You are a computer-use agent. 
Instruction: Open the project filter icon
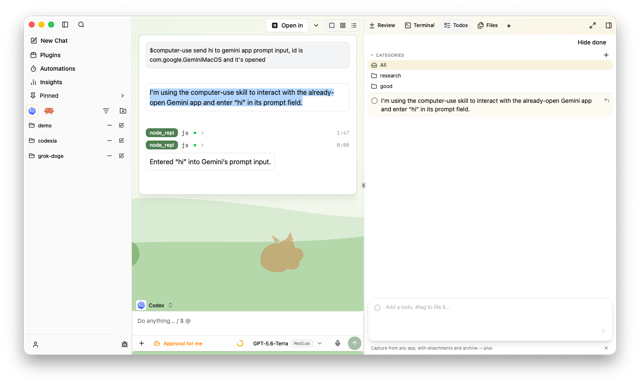[106, 111]
